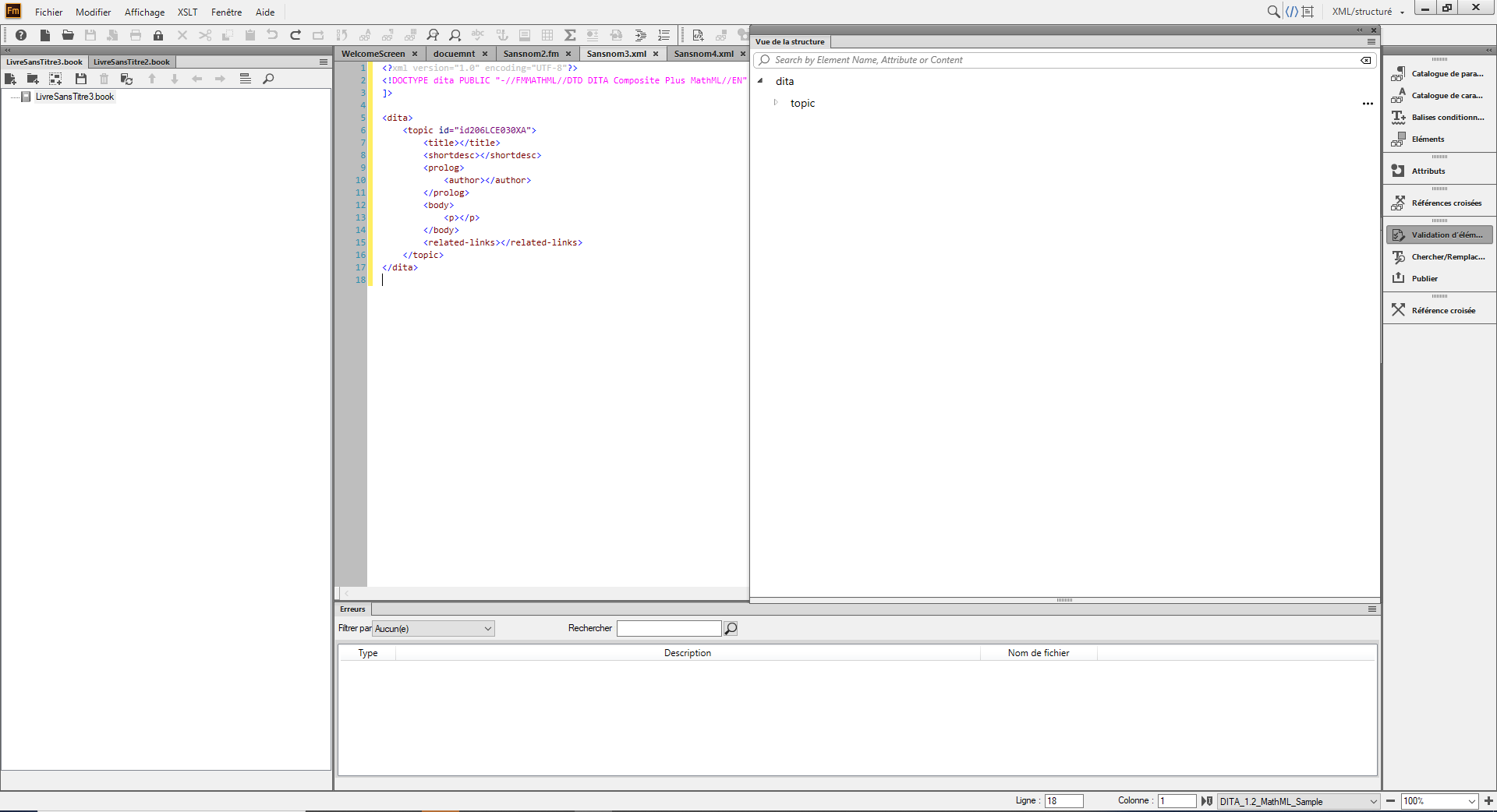Switch to author view icon
This screenshot has width=1497, height=812.
[x=1308, y=12]
